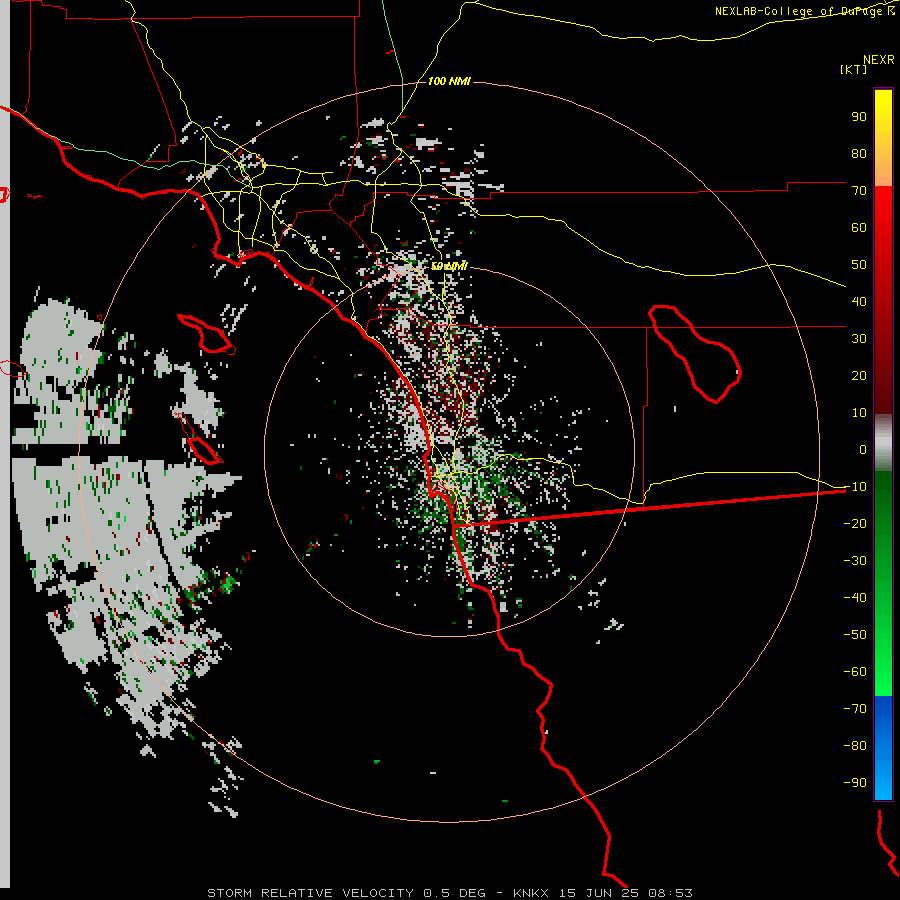Select the 50 value on the velocity scale
The image size is (900, 900).
point(859,265)
